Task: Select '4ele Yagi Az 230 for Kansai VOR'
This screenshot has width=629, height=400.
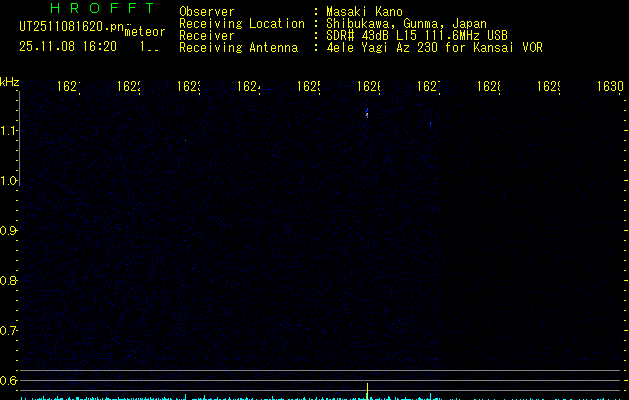Action: click(434, 47)
